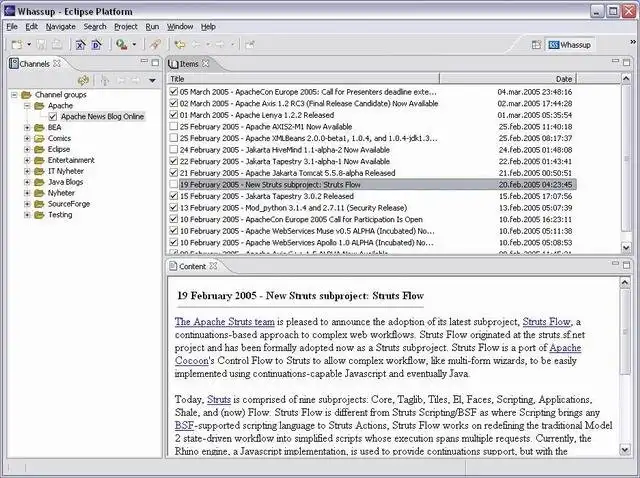This screenshot has width=640, height=478.
Task: Select the Whassup perspective button
Action: pyautogui.click(x=570, y=44)
